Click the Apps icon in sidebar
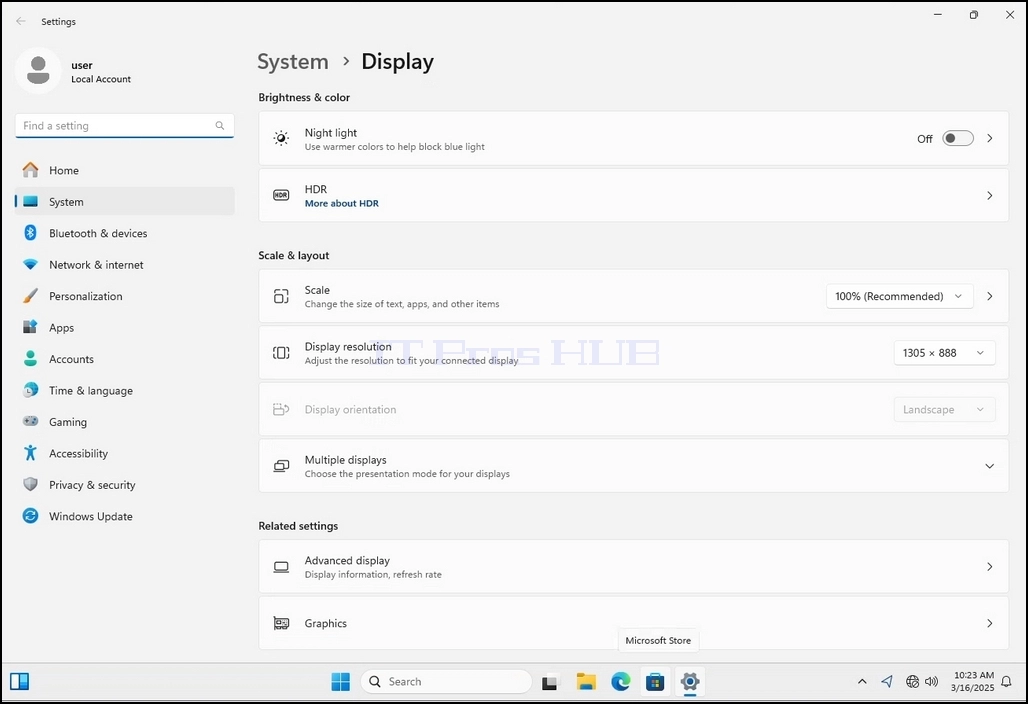Image resolution: width=1028 pixels, height=704 pixels. (x=30, y=327)
